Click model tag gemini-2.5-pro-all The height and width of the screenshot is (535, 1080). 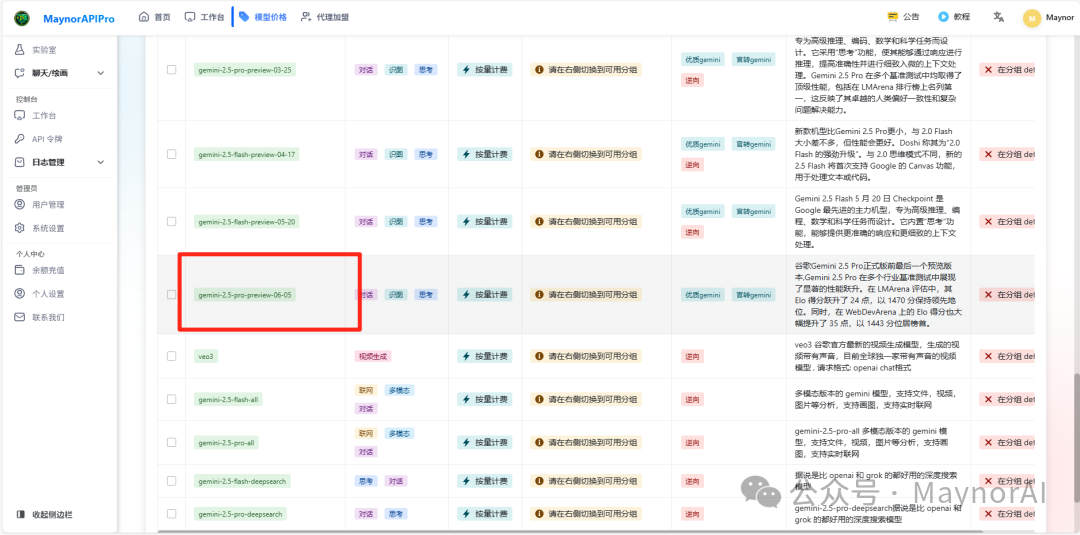pyautogui.click(x=227, y=443)
